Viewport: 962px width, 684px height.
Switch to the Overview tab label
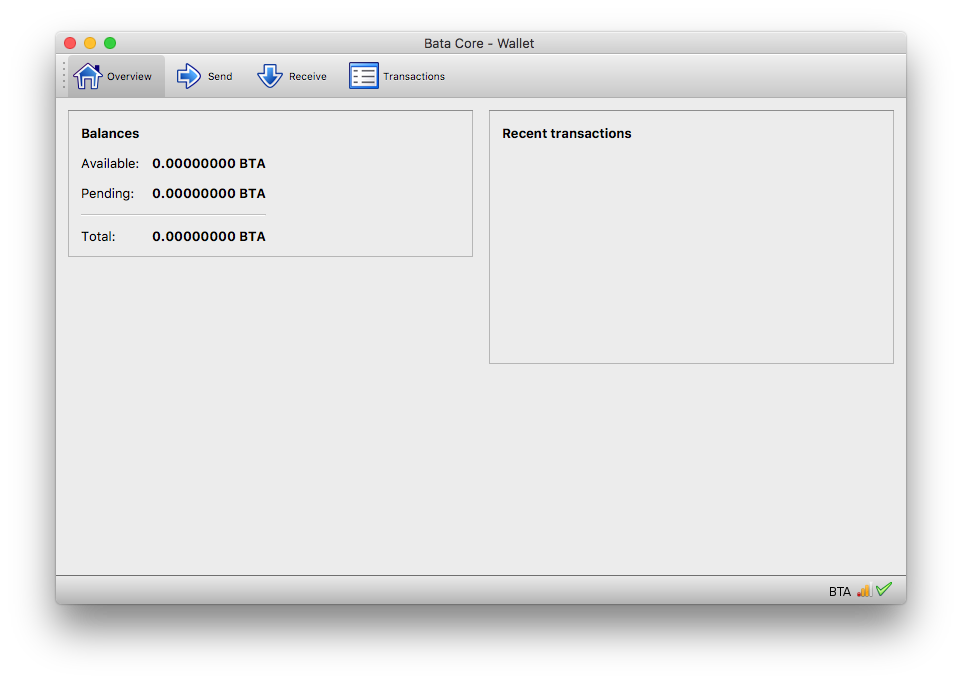[x=129, y=77]
